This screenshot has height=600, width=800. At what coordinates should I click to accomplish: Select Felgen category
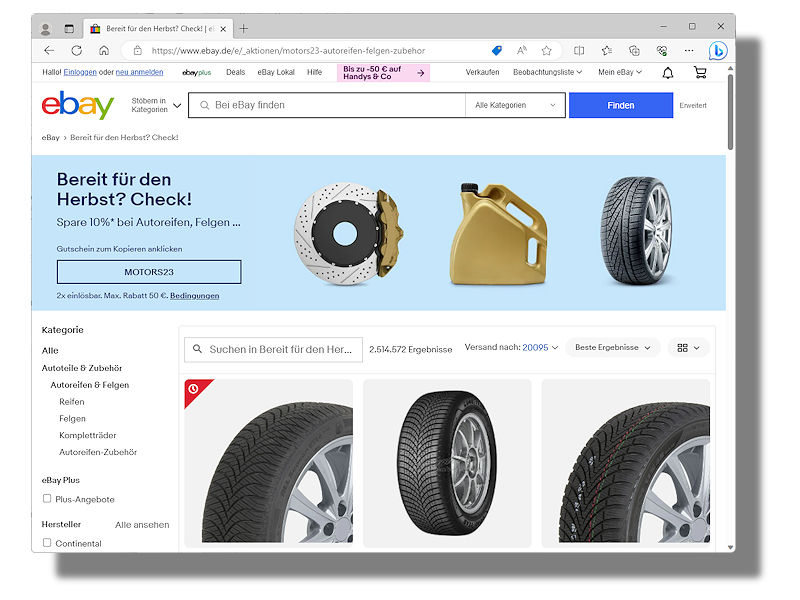(x=72, y=418)
